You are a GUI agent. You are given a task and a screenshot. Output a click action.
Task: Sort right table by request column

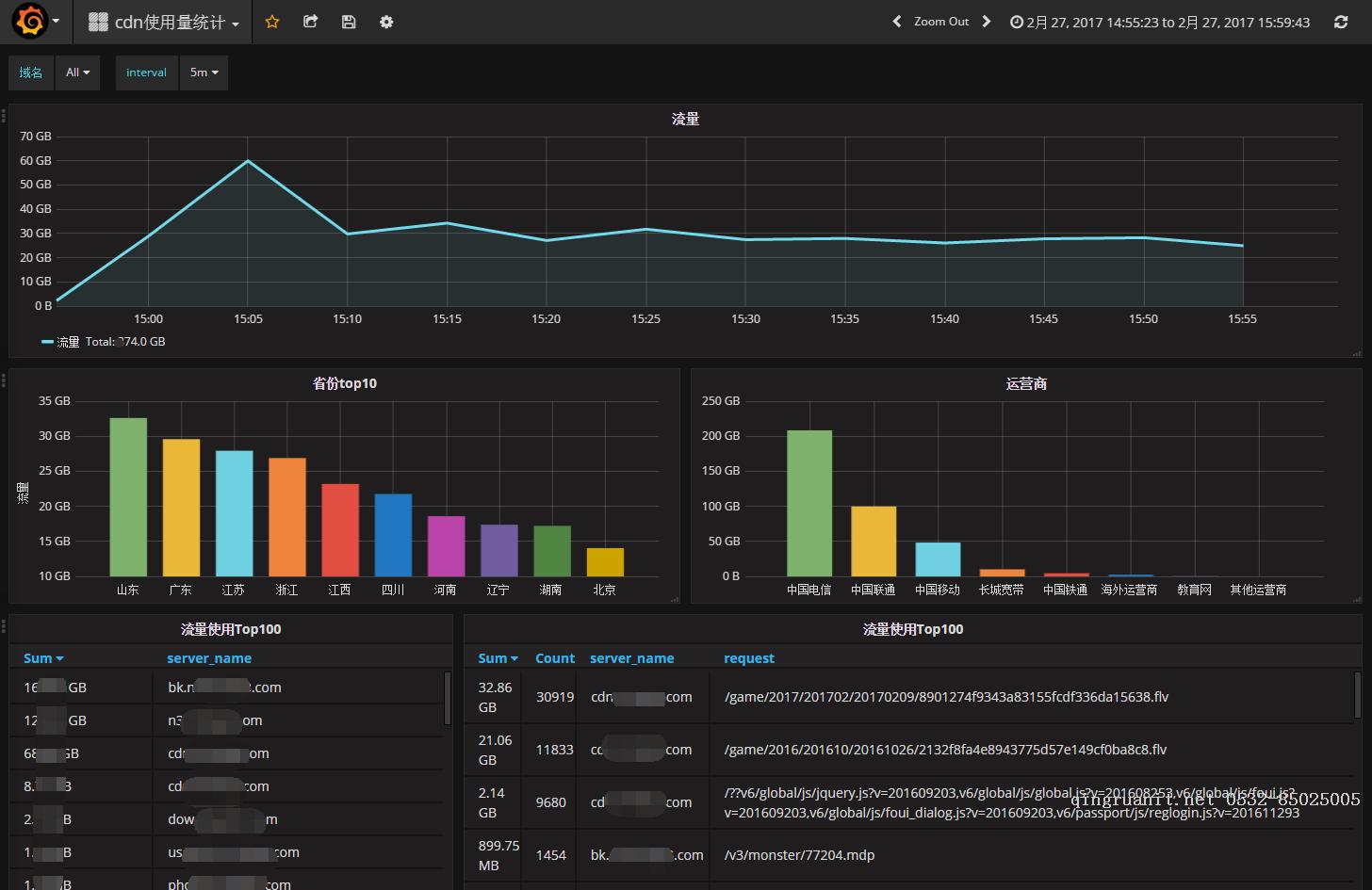pos(749,658)
